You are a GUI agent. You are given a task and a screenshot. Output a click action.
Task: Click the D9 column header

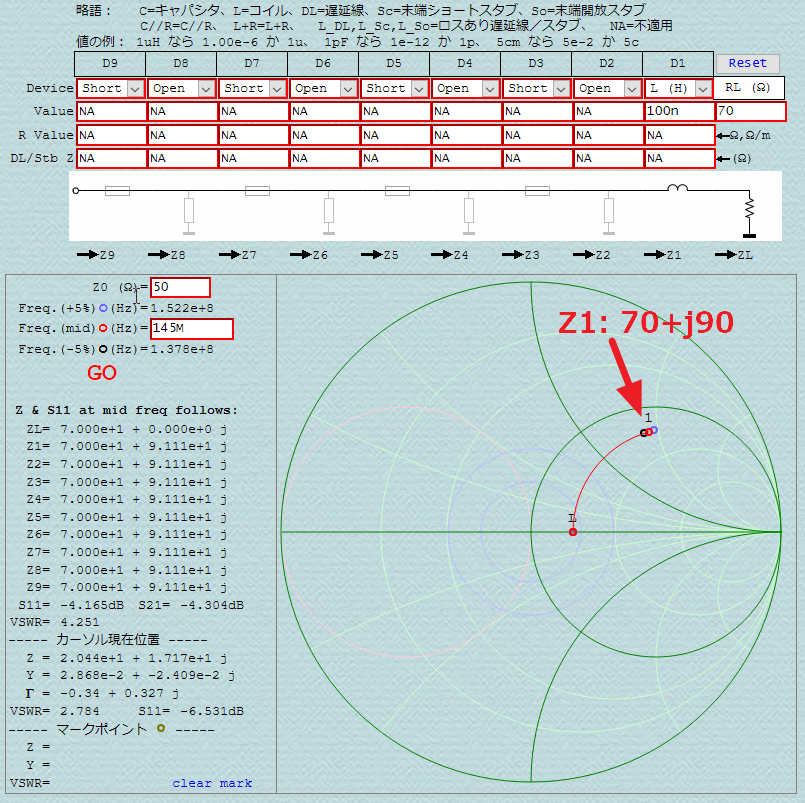point(110,64)
